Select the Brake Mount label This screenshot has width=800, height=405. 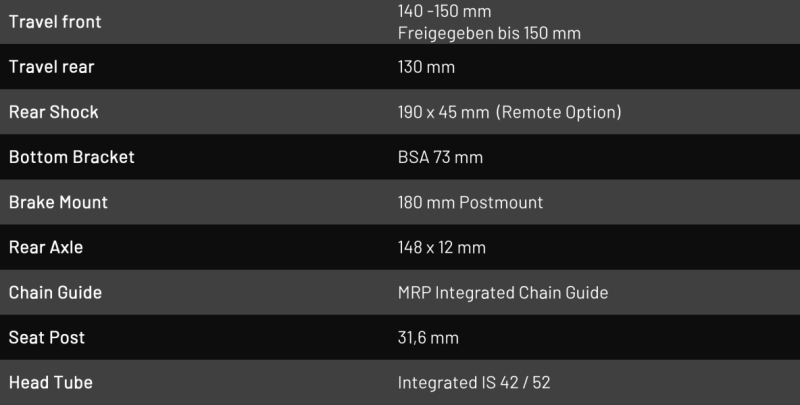(58, 202)
